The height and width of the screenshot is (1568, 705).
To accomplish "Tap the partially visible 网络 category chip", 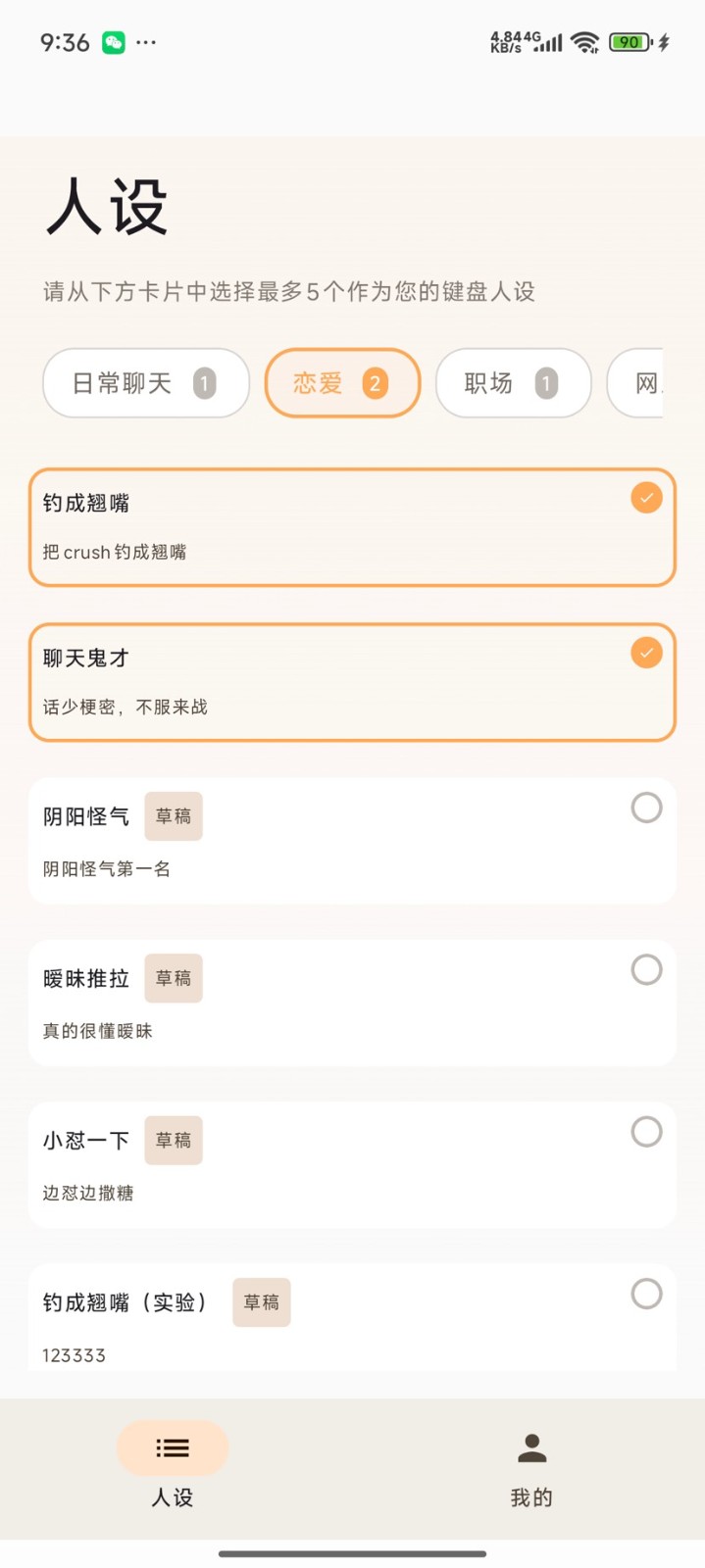I will point(647,383).
